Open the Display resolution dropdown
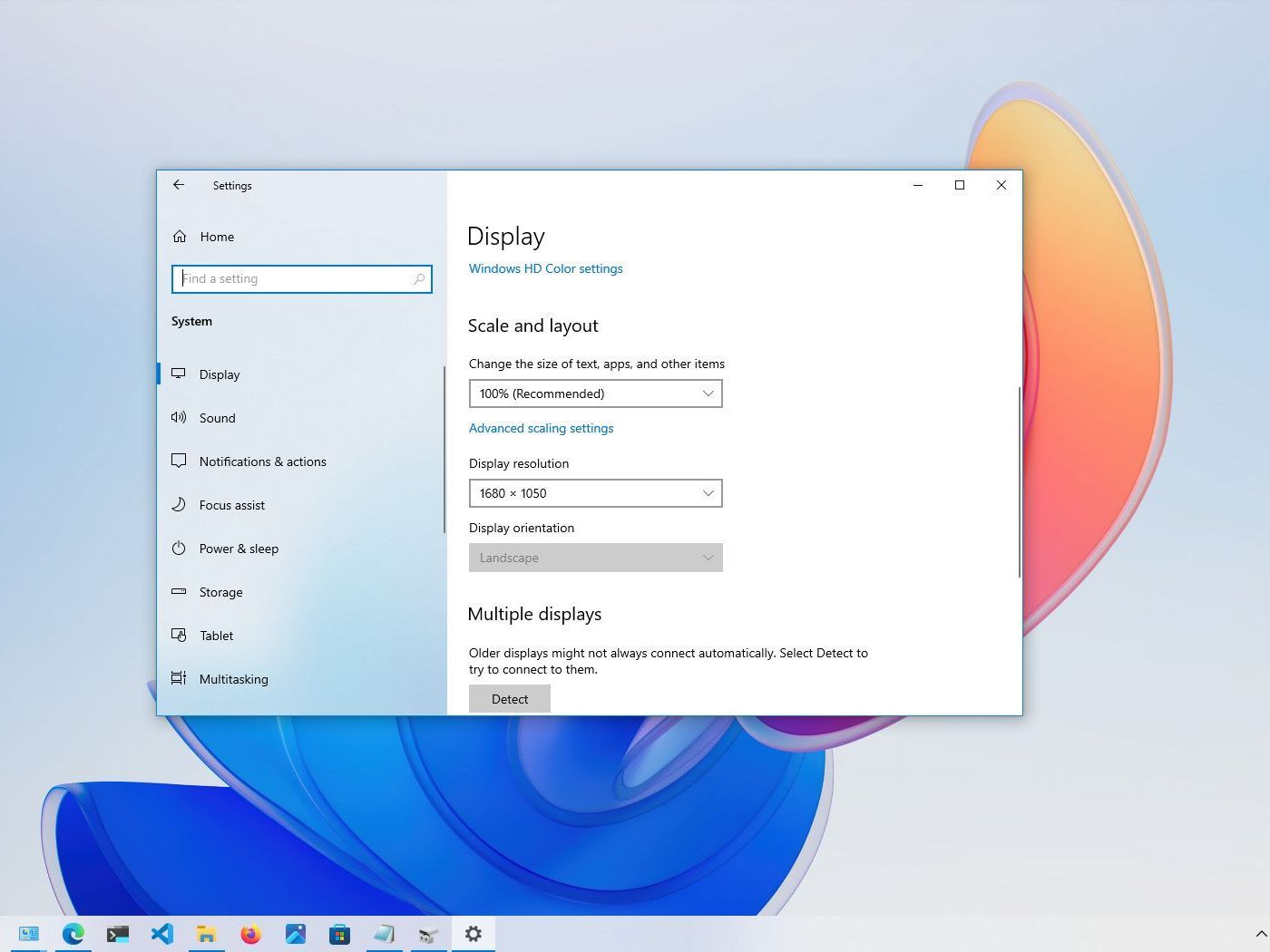 click(596, 493)
